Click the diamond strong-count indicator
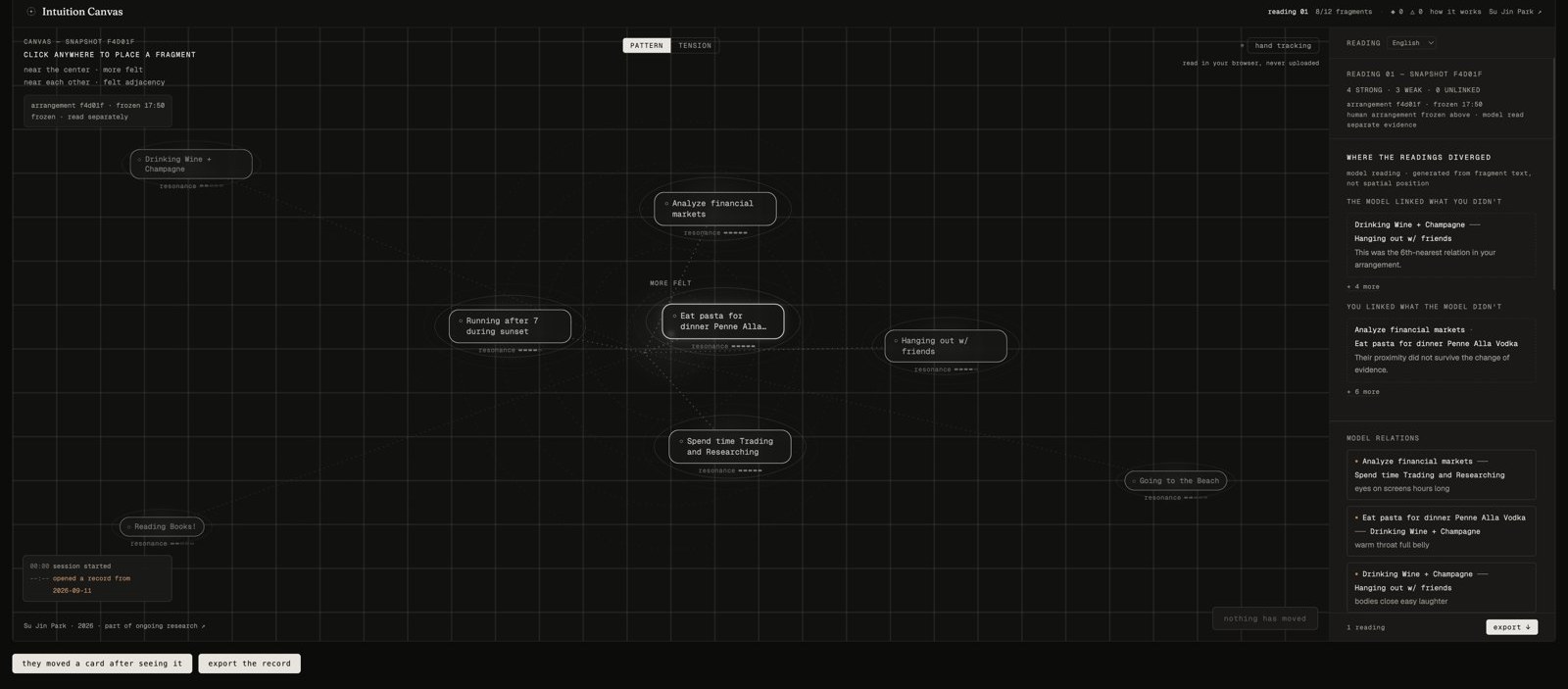The width and height of the screenshot is (1568, 689). point(1396,12)
